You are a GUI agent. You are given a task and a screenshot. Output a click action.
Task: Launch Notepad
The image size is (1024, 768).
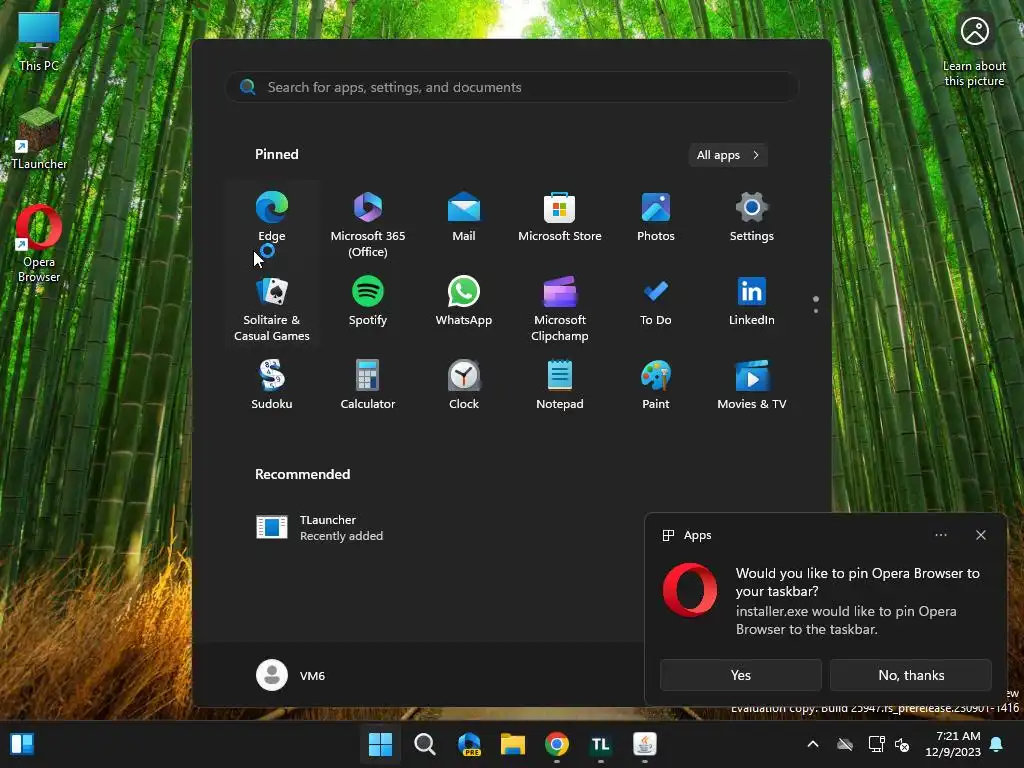pos(560,385)
